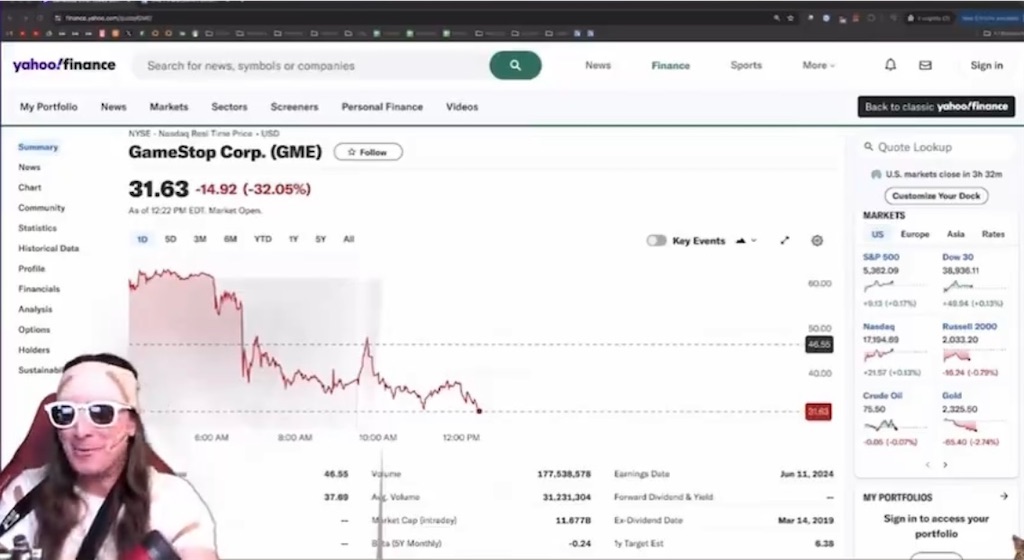Switch markets to the Asia tab
Viewport: 1024px width, 560px height.
pos(955,234)
